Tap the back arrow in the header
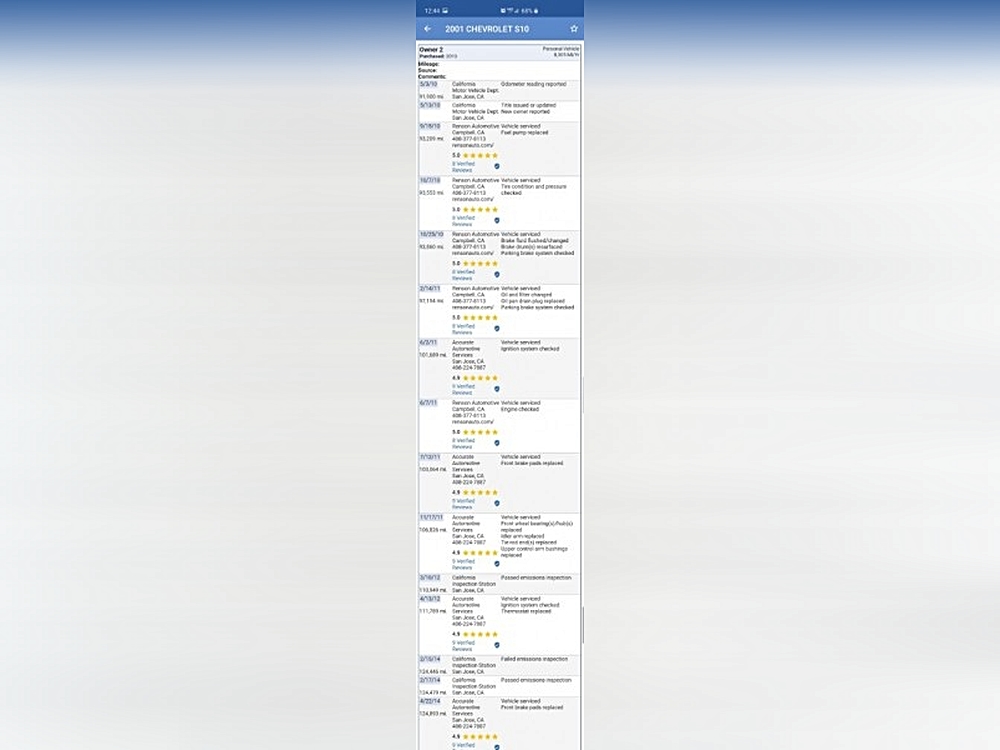Viewport: 1000px width, 750px height. (x=428, y=29)
